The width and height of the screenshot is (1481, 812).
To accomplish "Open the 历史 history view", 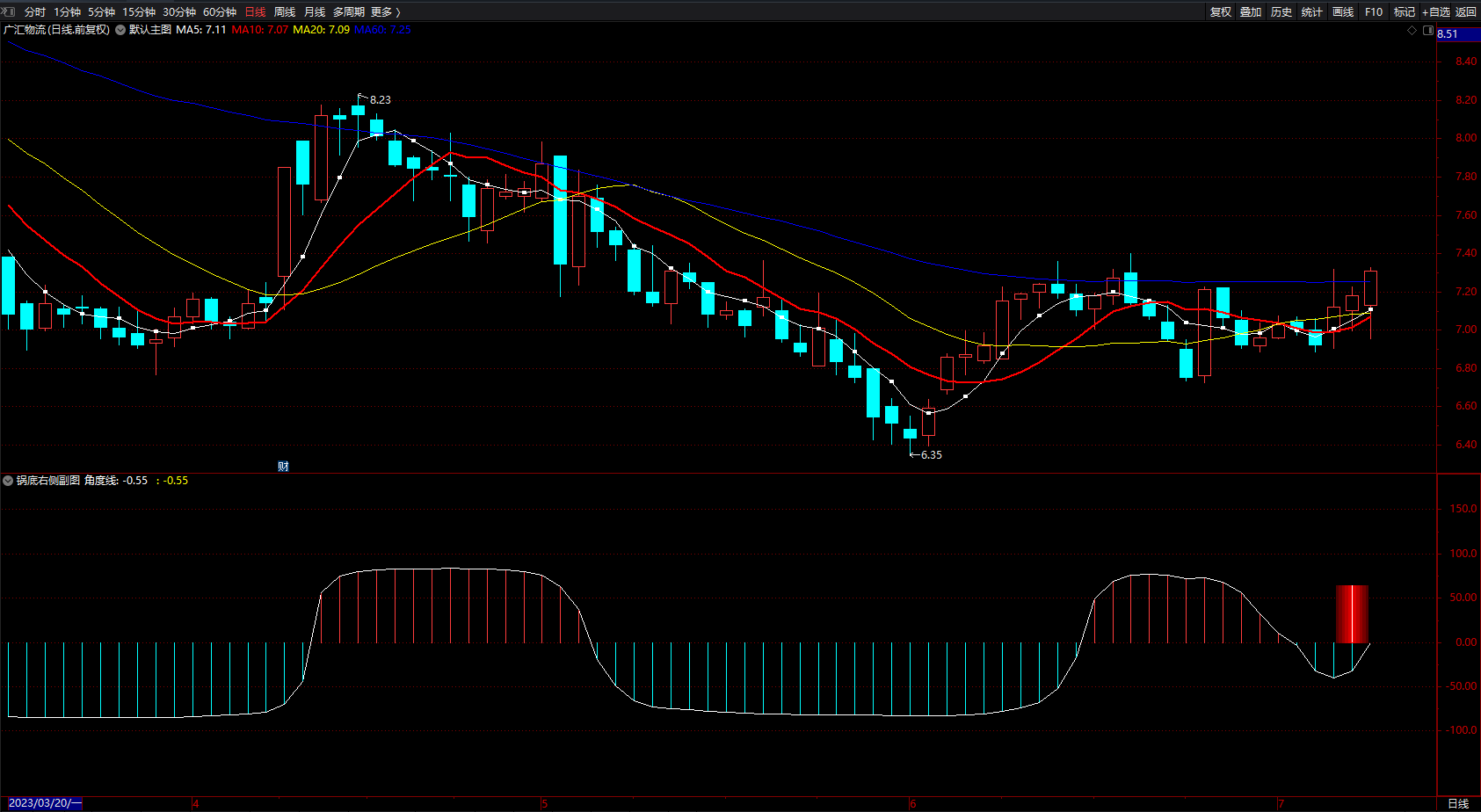I will 1281,11.
